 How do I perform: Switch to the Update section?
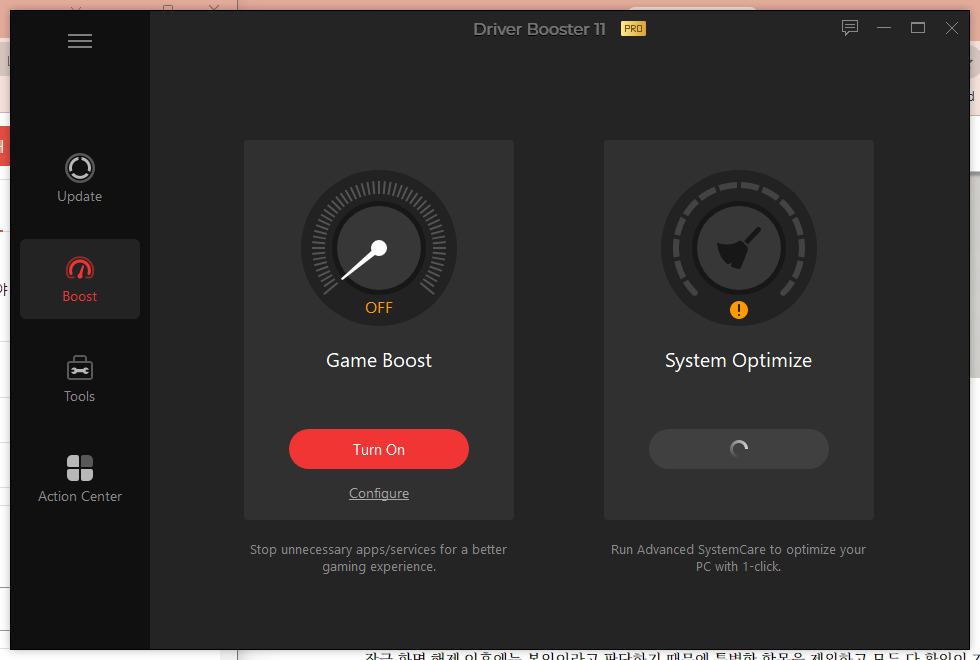pyautogui.click(x=79, y=178)
